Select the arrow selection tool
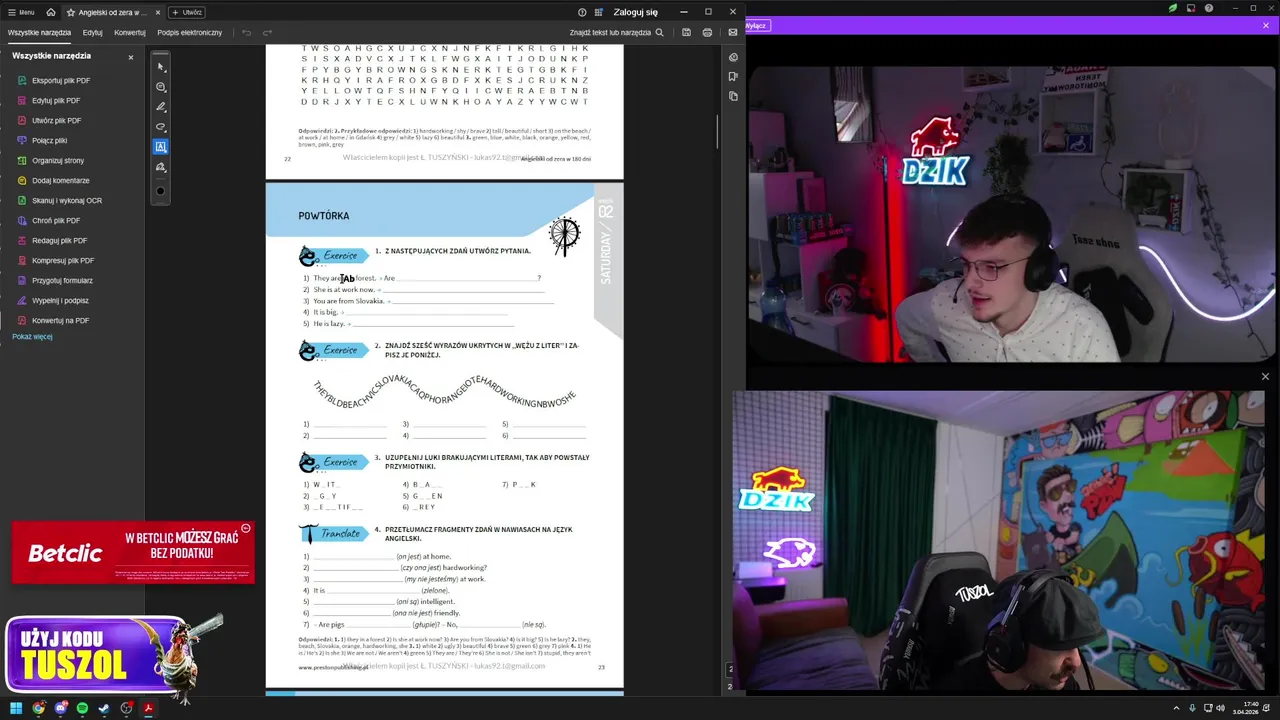 pos(161,67)
